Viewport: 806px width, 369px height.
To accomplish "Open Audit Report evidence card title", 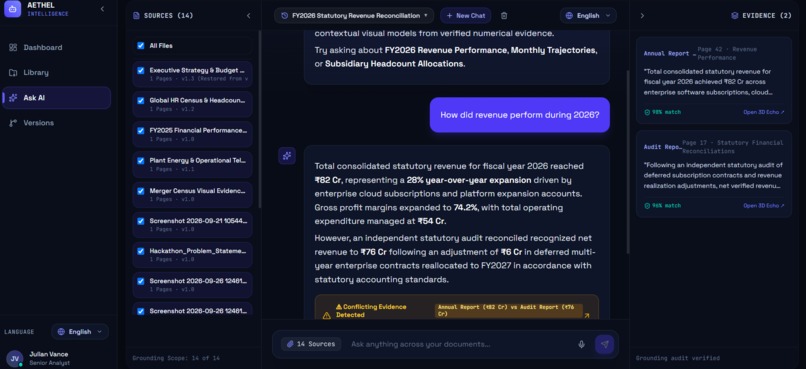I will (663, 146).
